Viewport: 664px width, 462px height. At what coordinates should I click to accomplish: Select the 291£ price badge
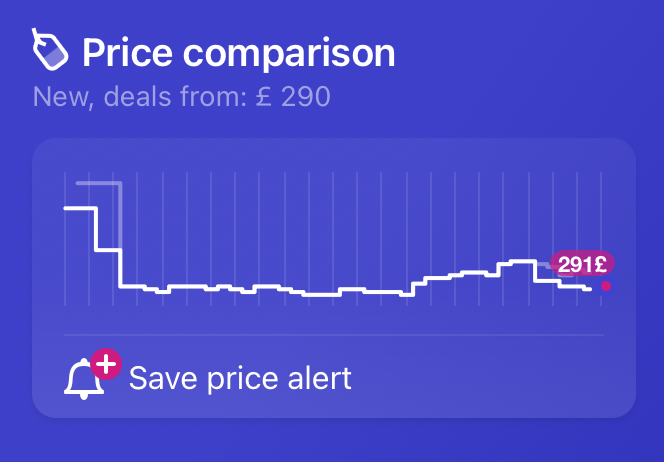582,264
